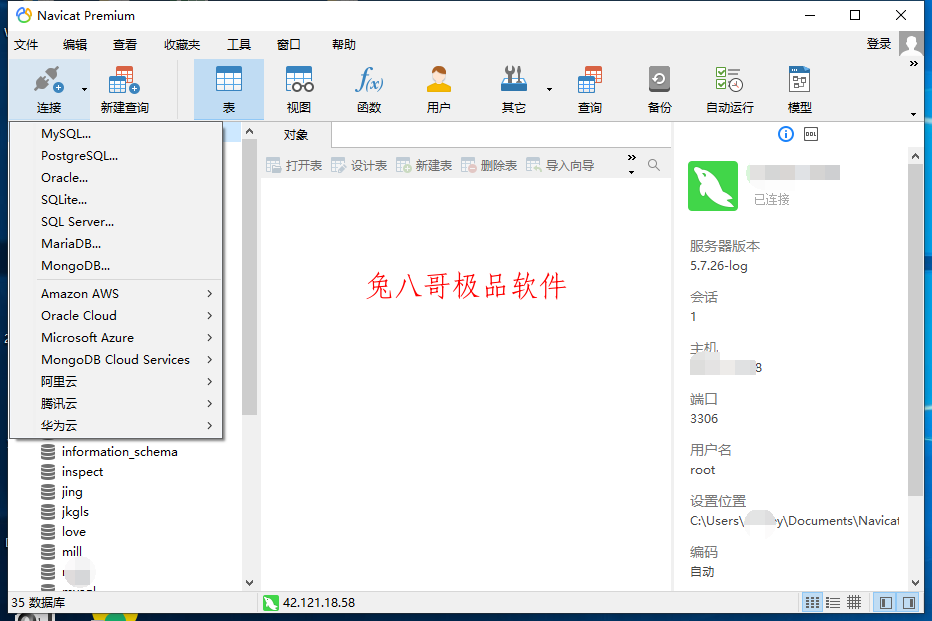This screenshot has height=621, width=932.
Task: Click the search magnifier in object toolbar
Action: (654, 165)
